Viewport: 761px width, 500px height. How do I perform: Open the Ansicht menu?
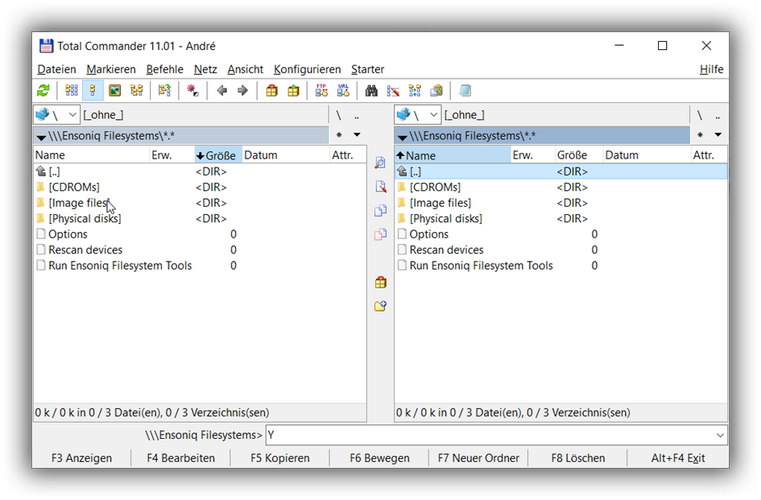[x=245, y=69]
